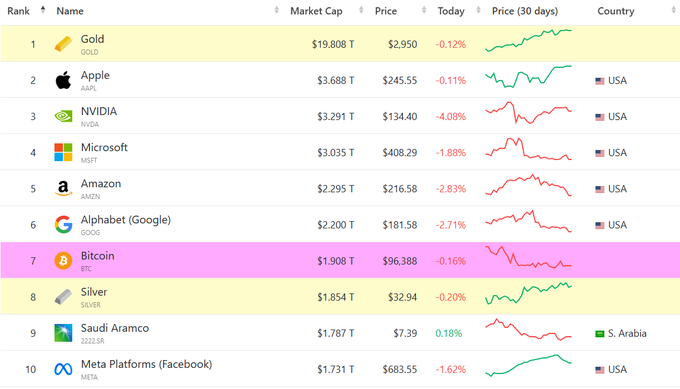Open the Amazon company link
The width and height of the screenshot is (680, 389).
101,183
